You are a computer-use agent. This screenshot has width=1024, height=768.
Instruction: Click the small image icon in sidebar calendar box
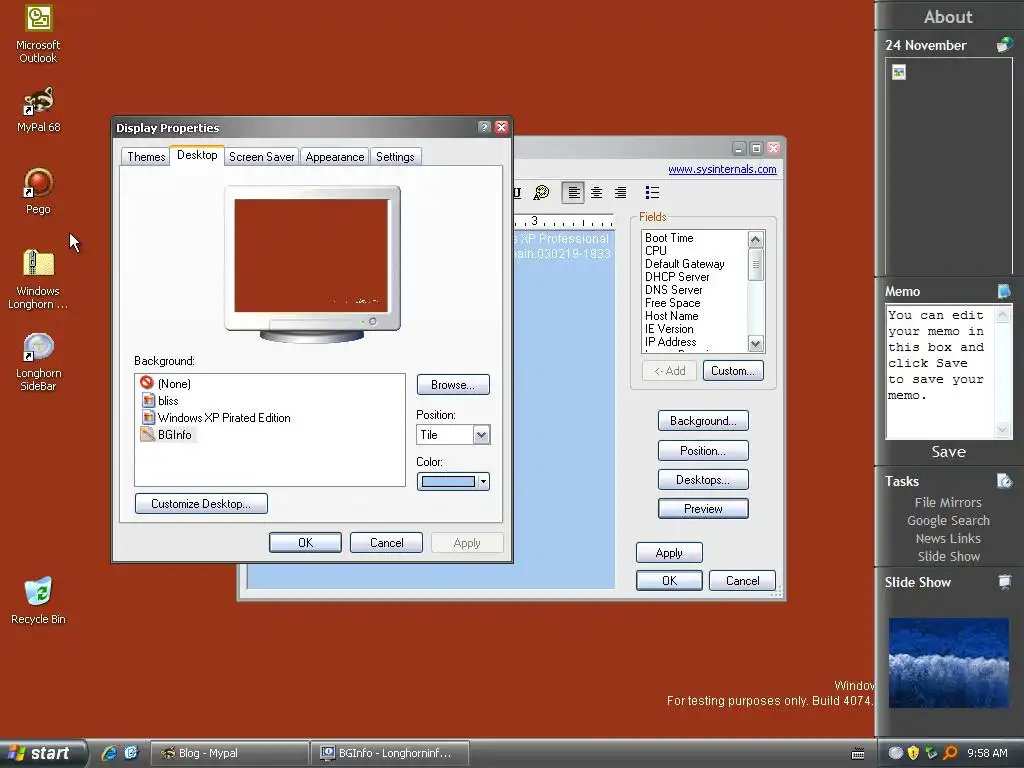[x=899, y=72]
